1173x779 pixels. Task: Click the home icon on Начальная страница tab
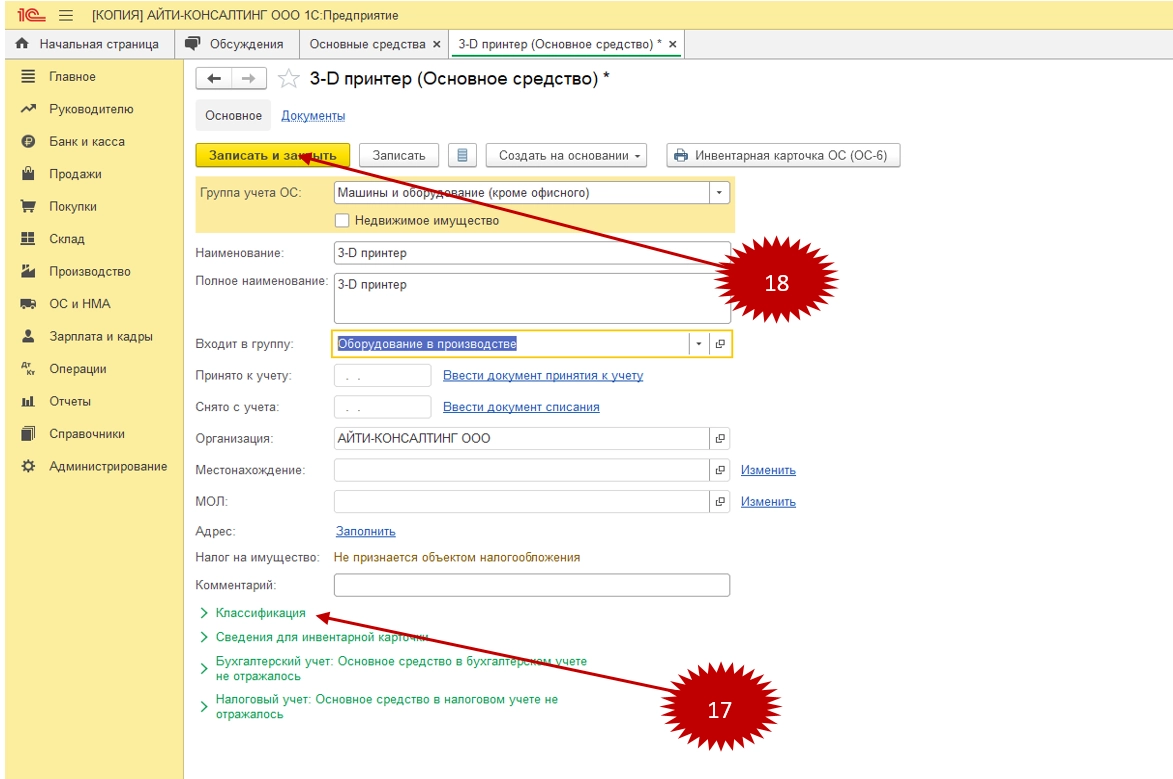pyautogui.click(x=22, y=43)
